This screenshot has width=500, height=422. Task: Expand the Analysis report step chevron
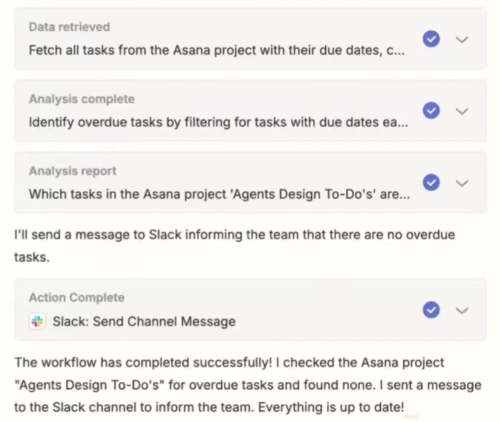pos(462,183)
